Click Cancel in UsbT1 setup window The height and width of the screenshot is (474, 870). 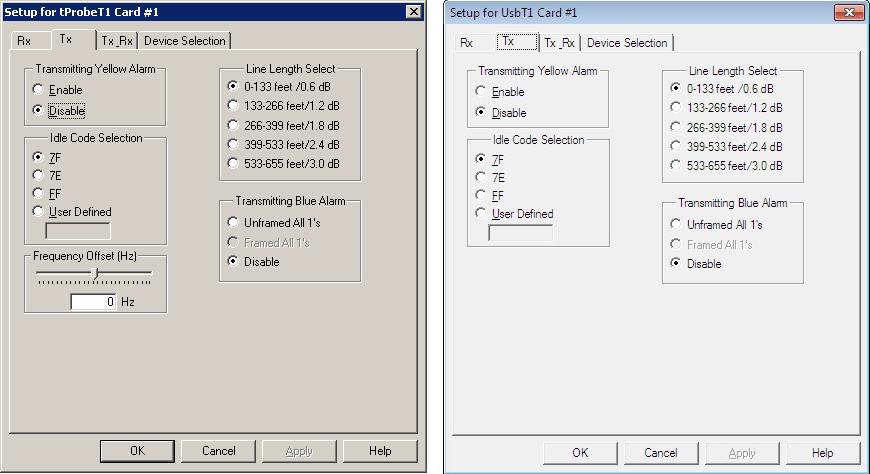pos(661,453)
